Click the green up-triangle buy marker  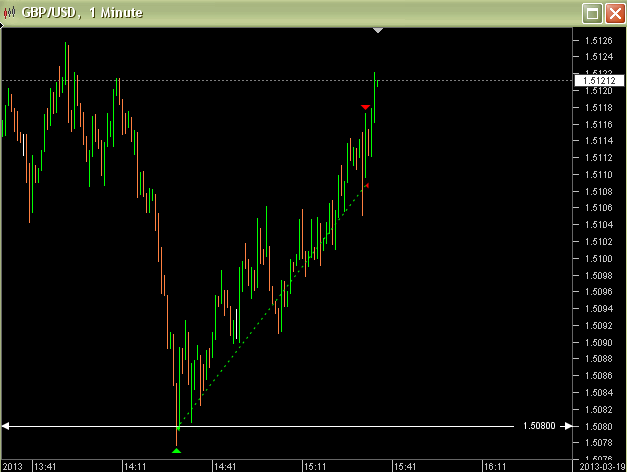click(x=176, y=451)
